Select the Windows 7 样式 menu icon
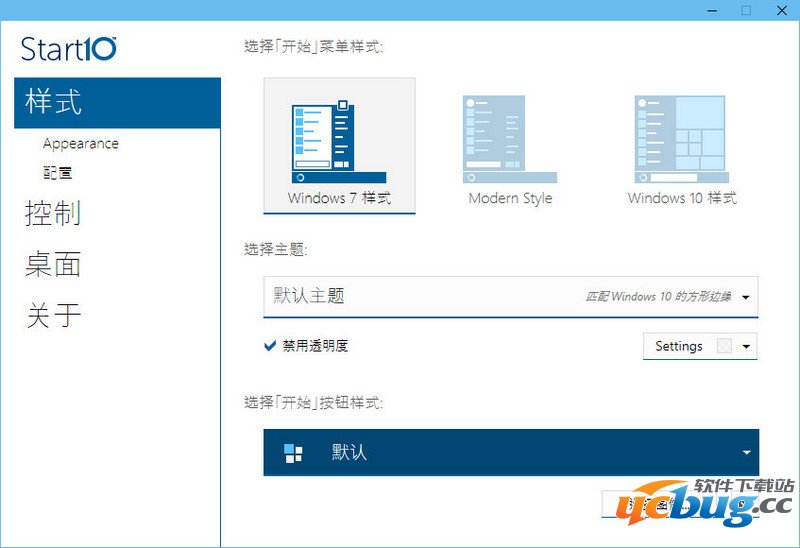Screen dimensions: 800x548 click(x=321, y=138)
